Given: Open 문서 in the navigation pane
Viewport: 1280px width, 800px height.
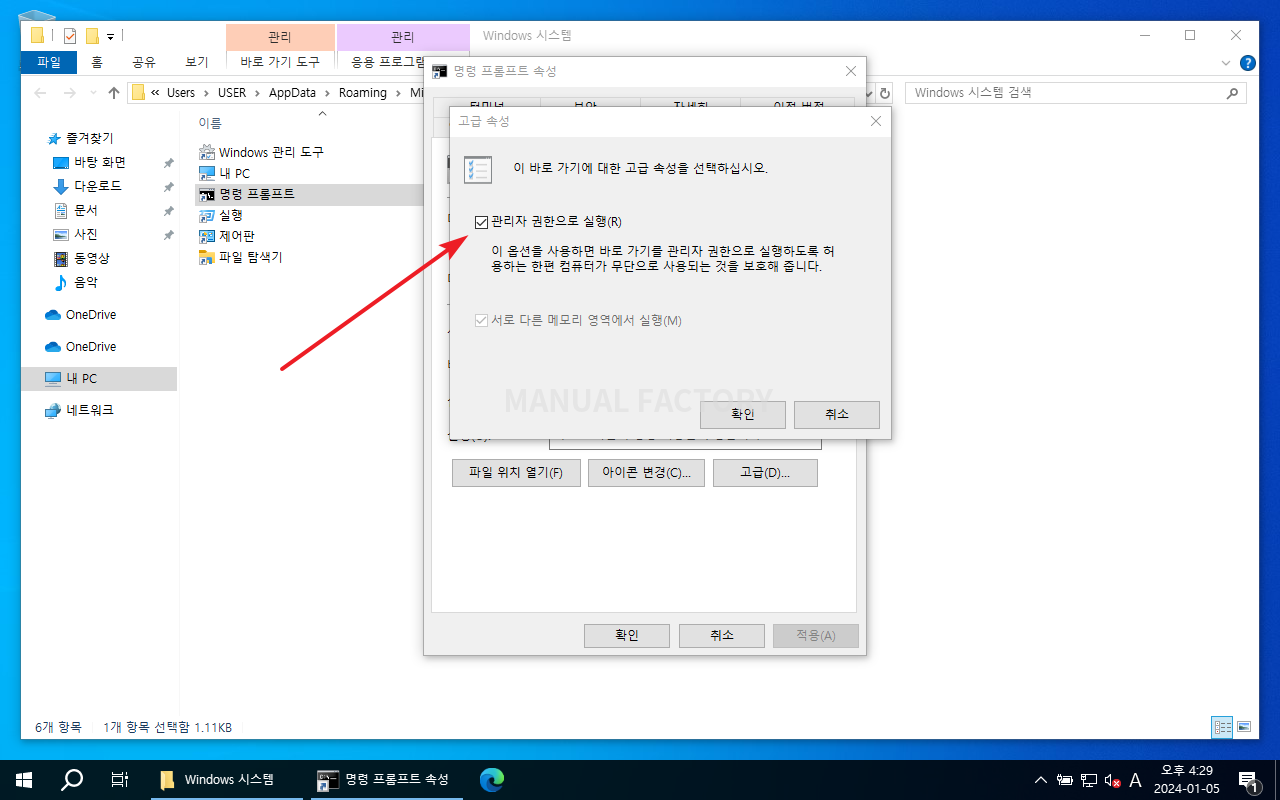Looking at the screenshot, I should click(86, 210).
